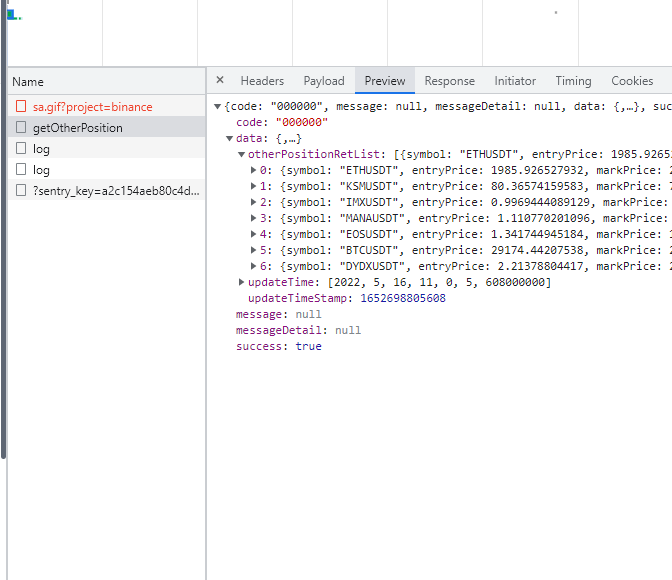Click the messageDetail: null line
Viewport: 672px width, 580px height.
coord(298,331)
